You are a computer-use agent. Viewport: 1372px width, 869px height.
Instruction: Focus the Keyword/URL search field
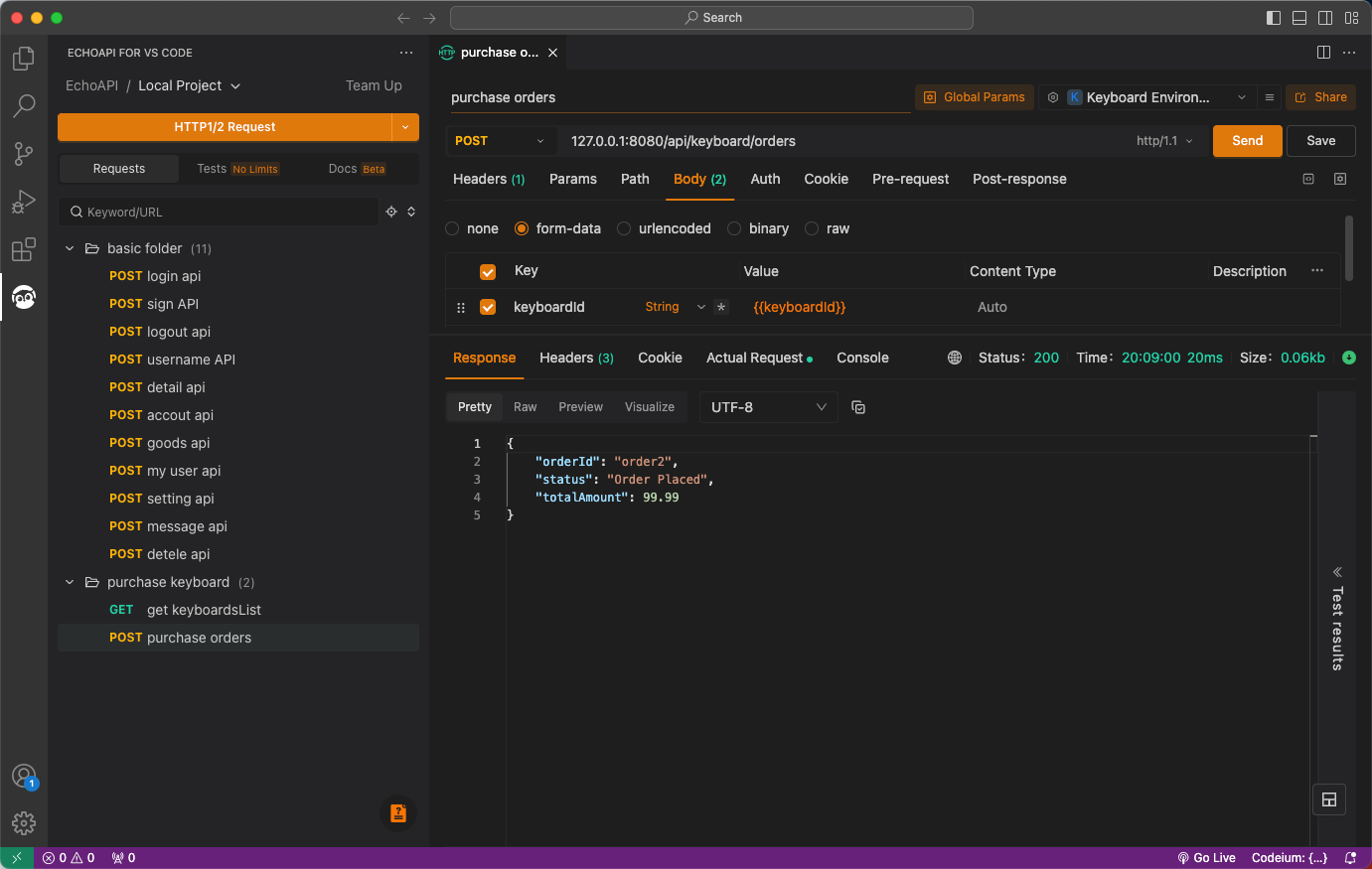219,212
